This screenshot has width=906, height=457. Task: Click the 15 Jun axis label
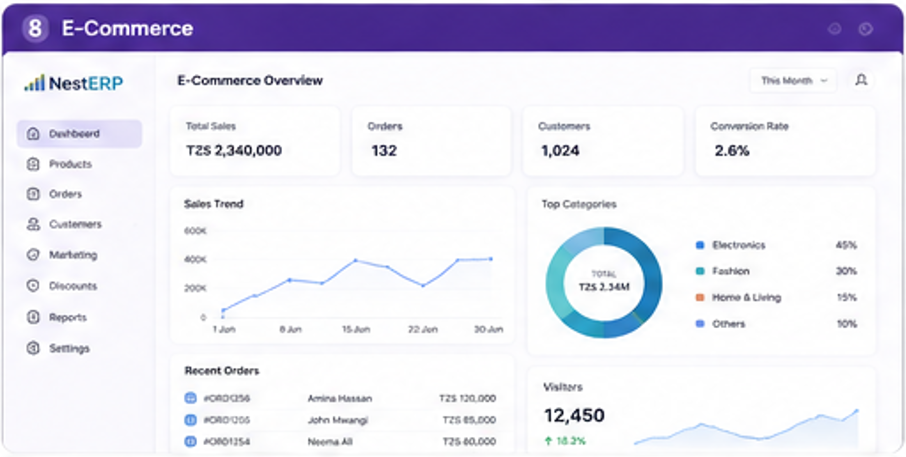(355, 329)
